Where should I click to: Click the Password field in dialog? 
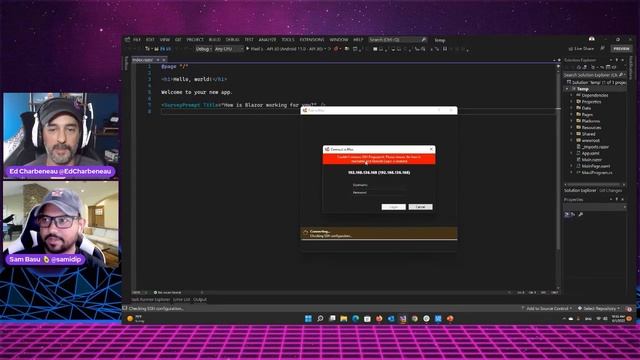388,193
